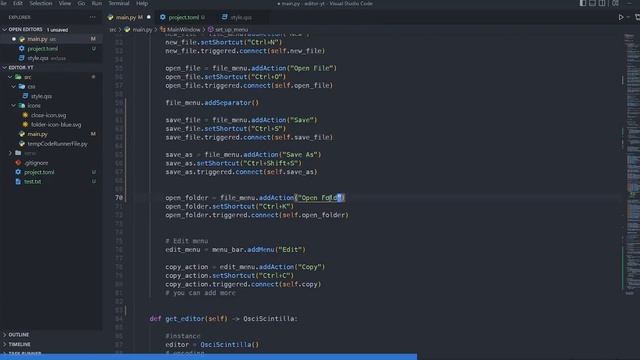Click the style.qss file icon in Open Editors
This screenshot has width=640, height=360.
click(x=22, y=58)
